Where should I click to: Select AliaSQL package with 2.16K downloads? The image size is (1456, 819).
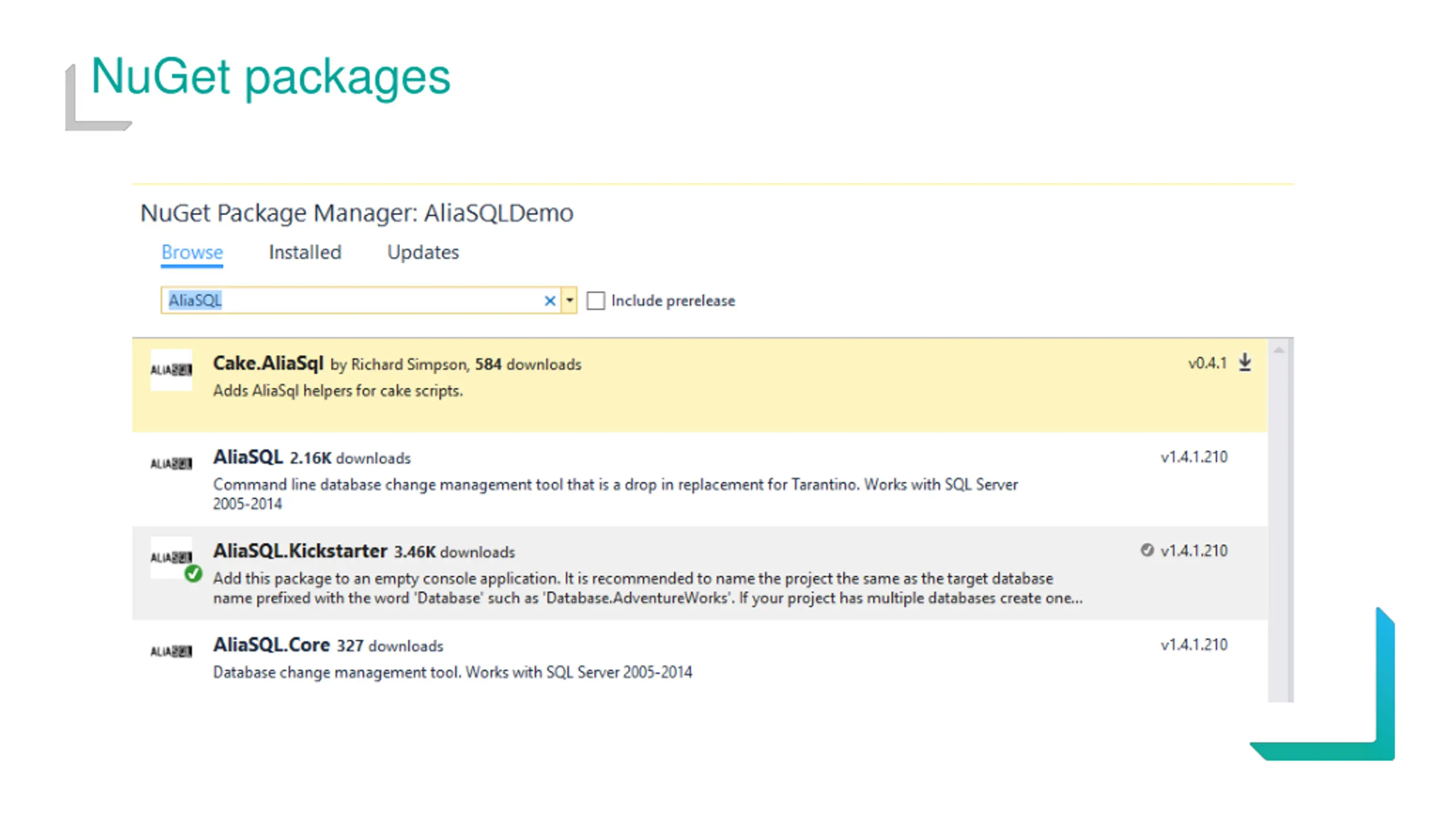point(247,457)
